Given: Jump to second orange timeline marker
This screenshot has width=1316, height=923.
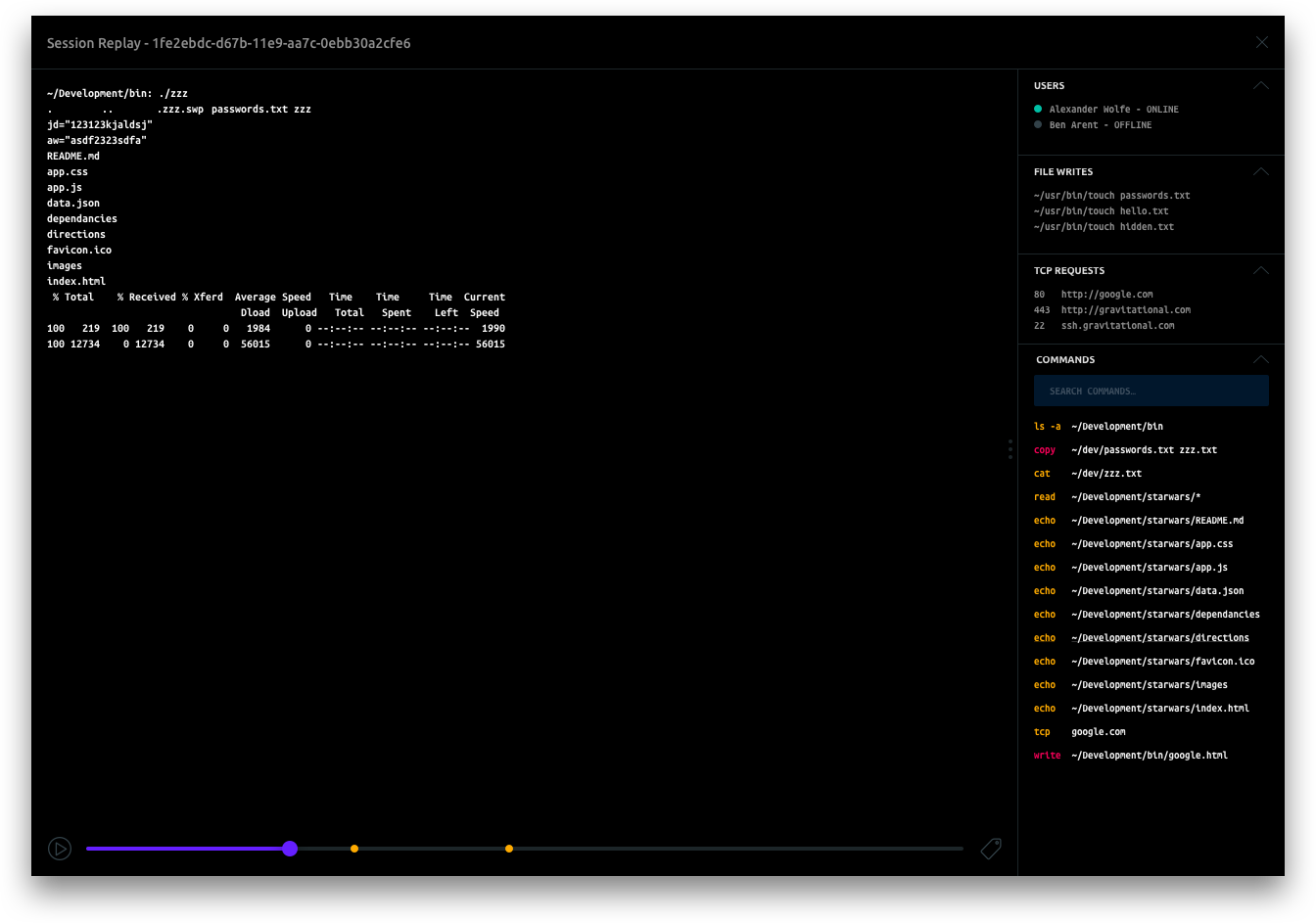Looking at the screenshot, I should point(509,849).
